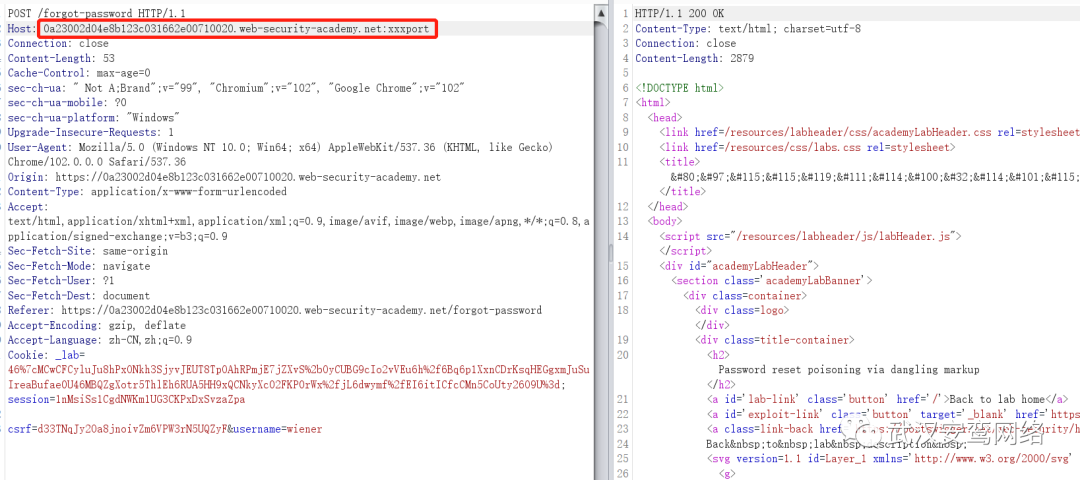Select the Sec-Fetch-Mode: navigate header
The width and height of the screenshot is (1080, 480).
(x=79, y=266)
